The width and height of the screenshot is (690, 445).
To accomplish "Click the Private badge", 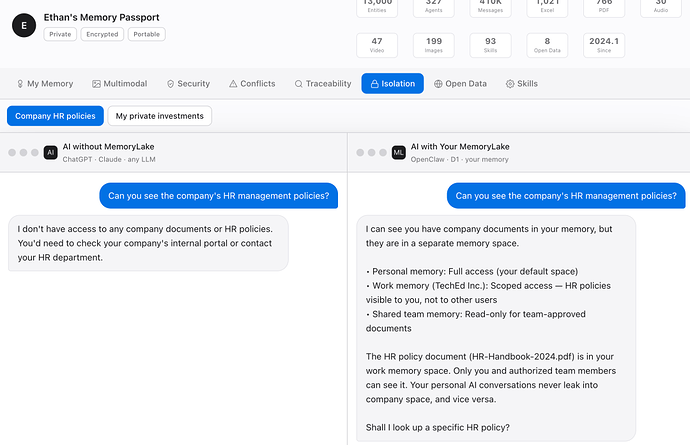I will tap(60, 34).
